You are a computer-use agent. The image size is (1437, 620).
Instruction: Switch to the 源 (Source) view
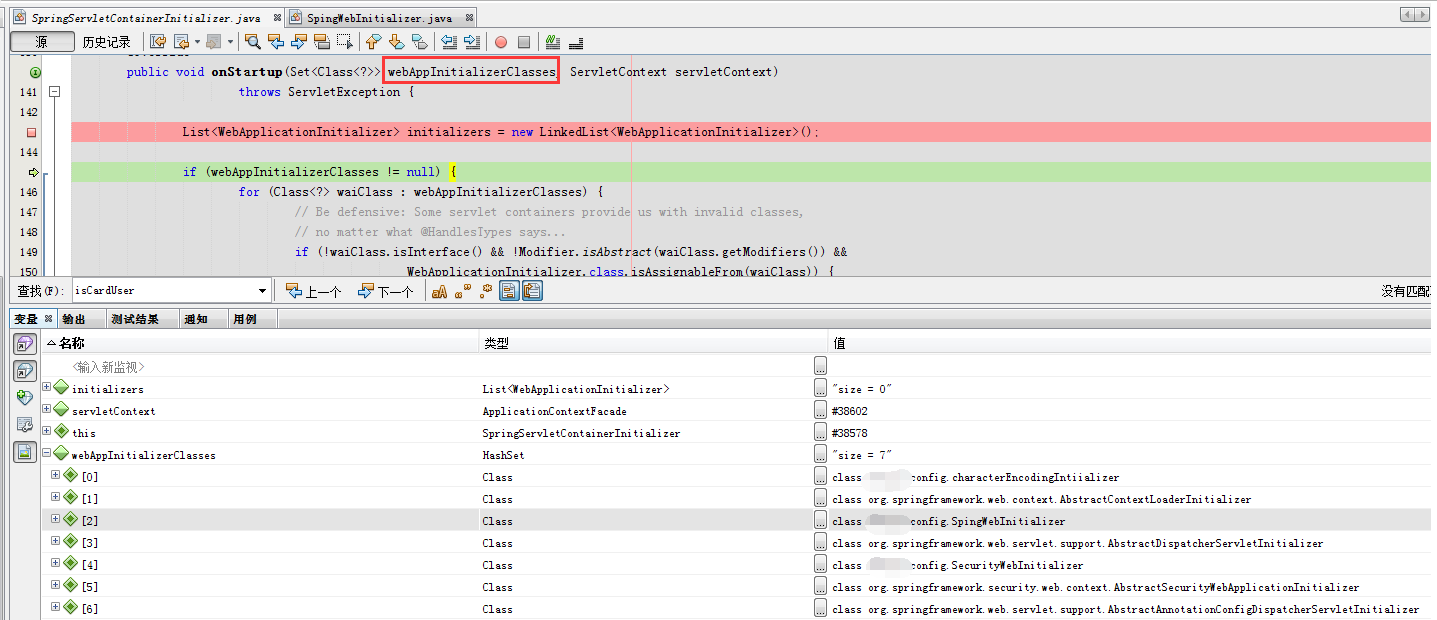click(x=42, y=42)
